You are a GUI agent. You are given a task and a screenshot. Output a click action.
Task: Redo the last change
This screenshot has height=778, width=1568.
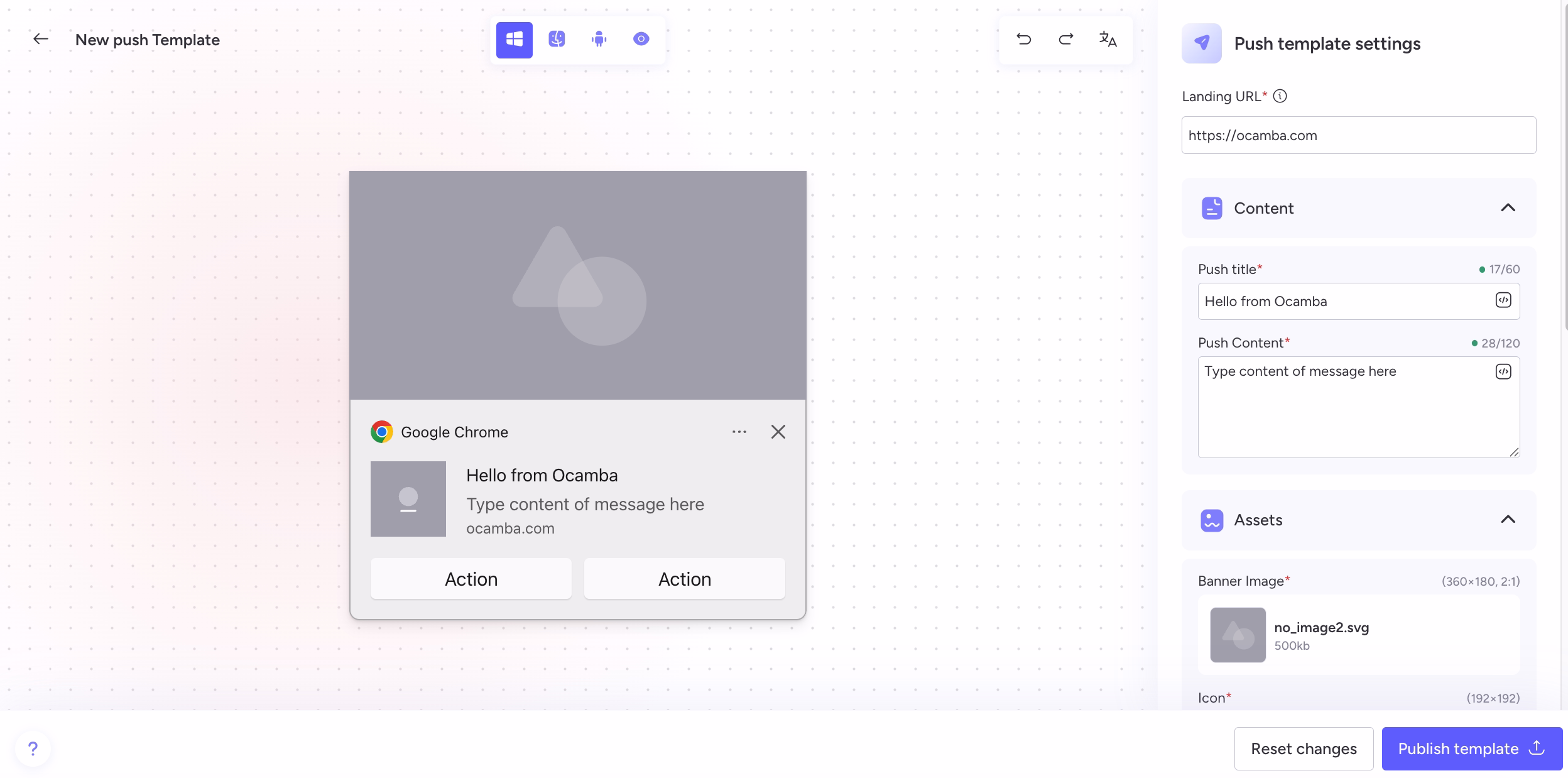1065,39
